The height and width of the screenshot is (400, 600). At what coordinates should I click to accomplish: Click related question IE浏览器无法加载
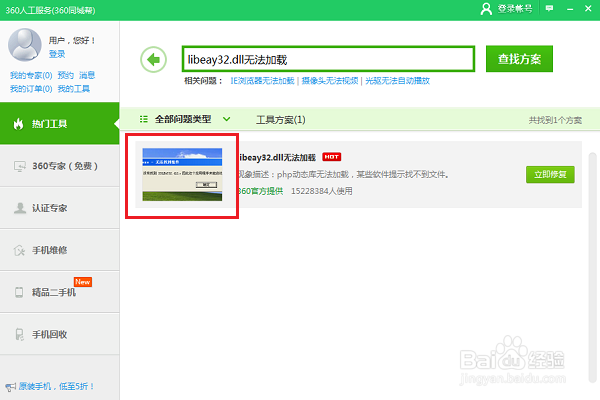coord(262,81)
